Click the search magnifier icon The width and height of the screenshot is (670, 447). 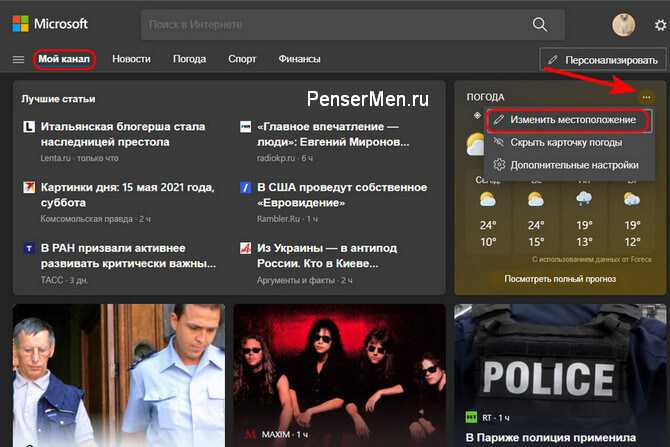pyautogui.click(x=540, y=24)
